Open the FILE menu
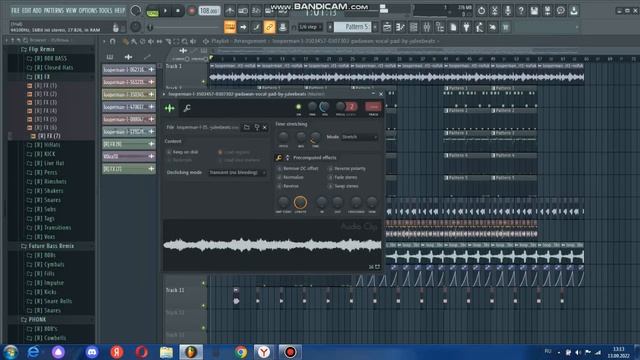The width and height of the screenshot is (640, 360). pyautogui.click(x=15, y=11)
